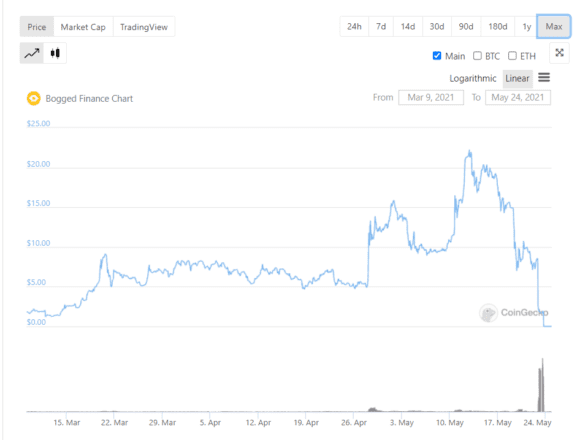The image size is (580, 440).
Task: Select the 1y time range
Action: [526, 27]
